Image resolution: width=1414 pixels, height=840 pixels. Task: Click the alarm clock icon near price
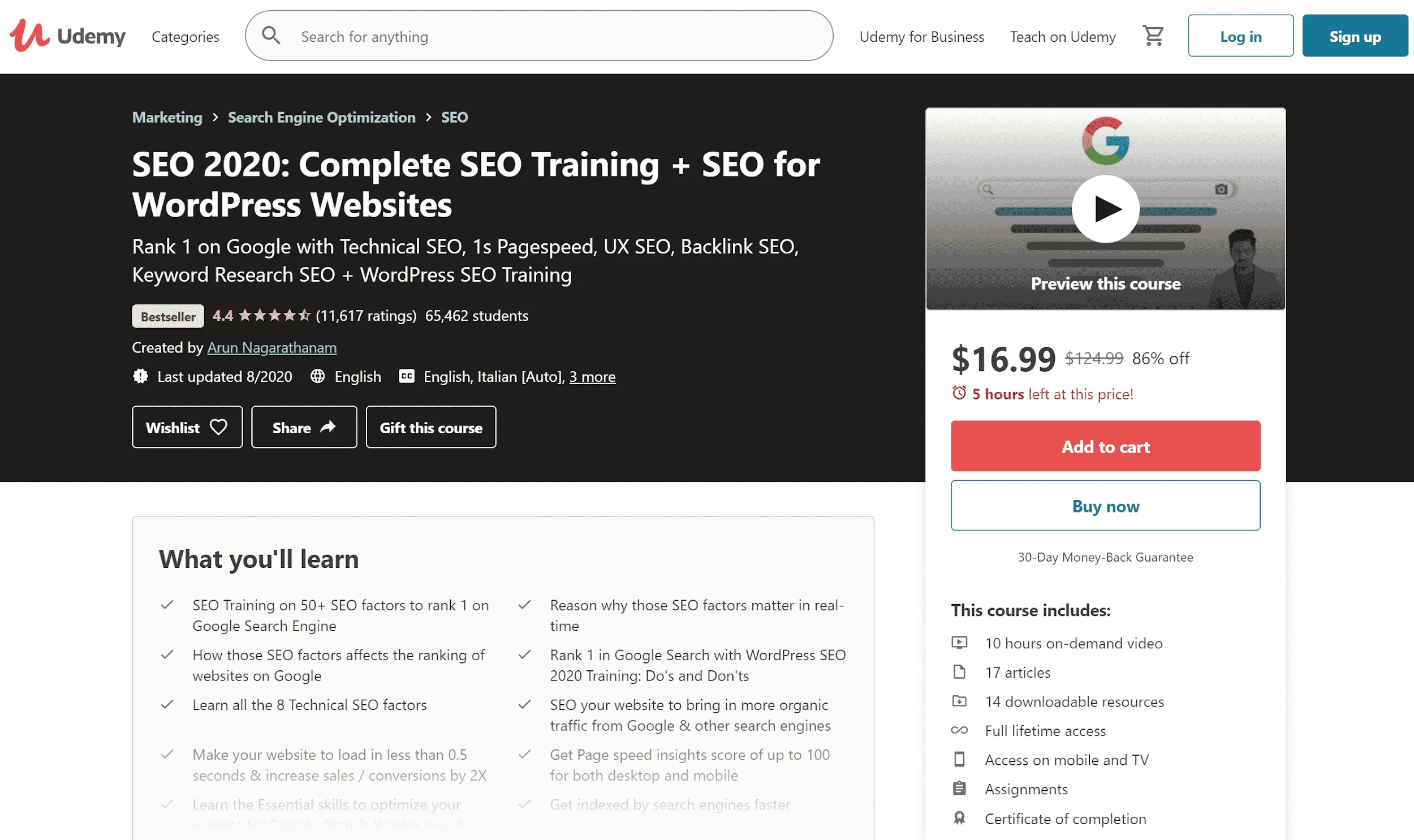(x=959, y=393)
